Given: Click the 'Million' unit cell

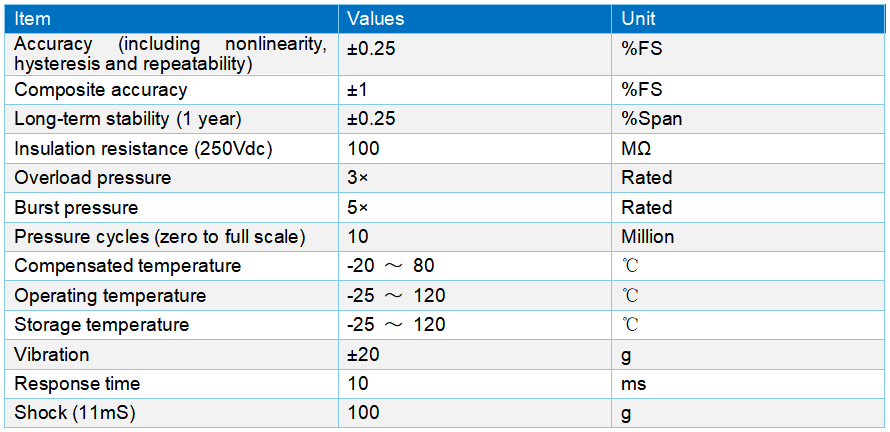Looking at the screenshot, I should coord(647,237).
